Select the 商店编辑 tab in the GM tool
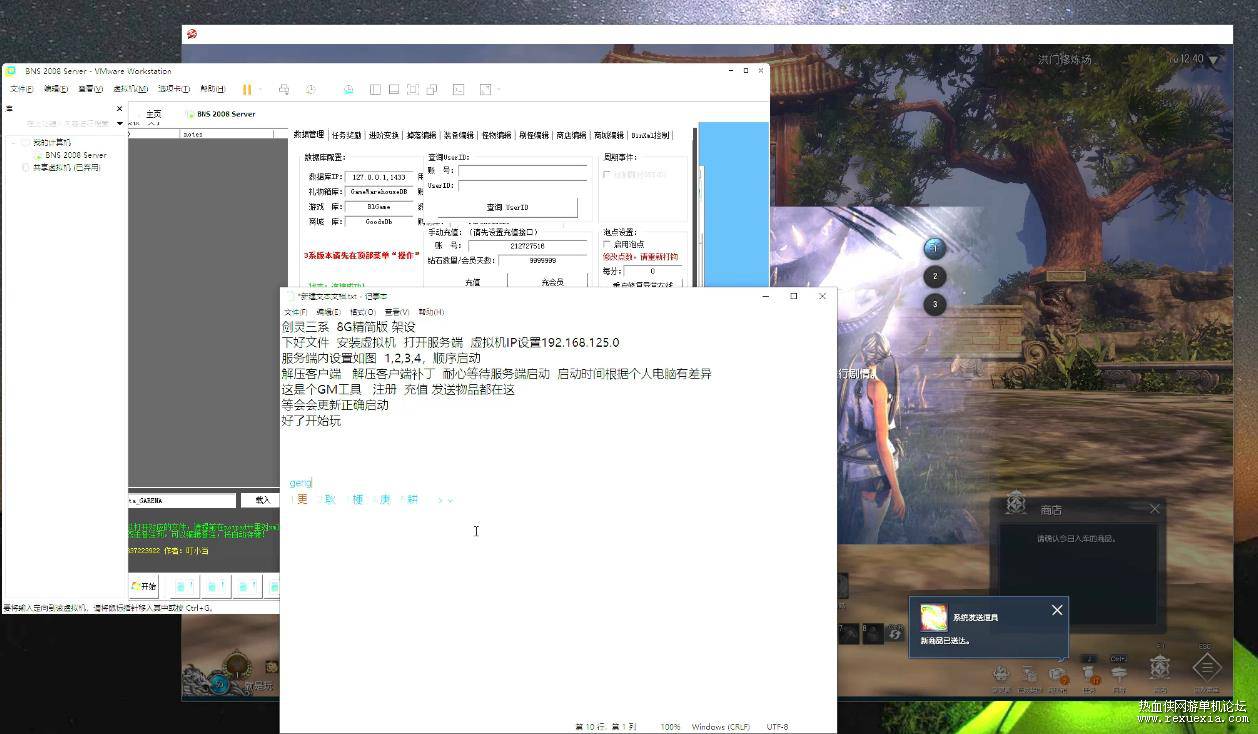Image resolution: width=1258 pixels, height=734 pixels. (x=572, y=134)
